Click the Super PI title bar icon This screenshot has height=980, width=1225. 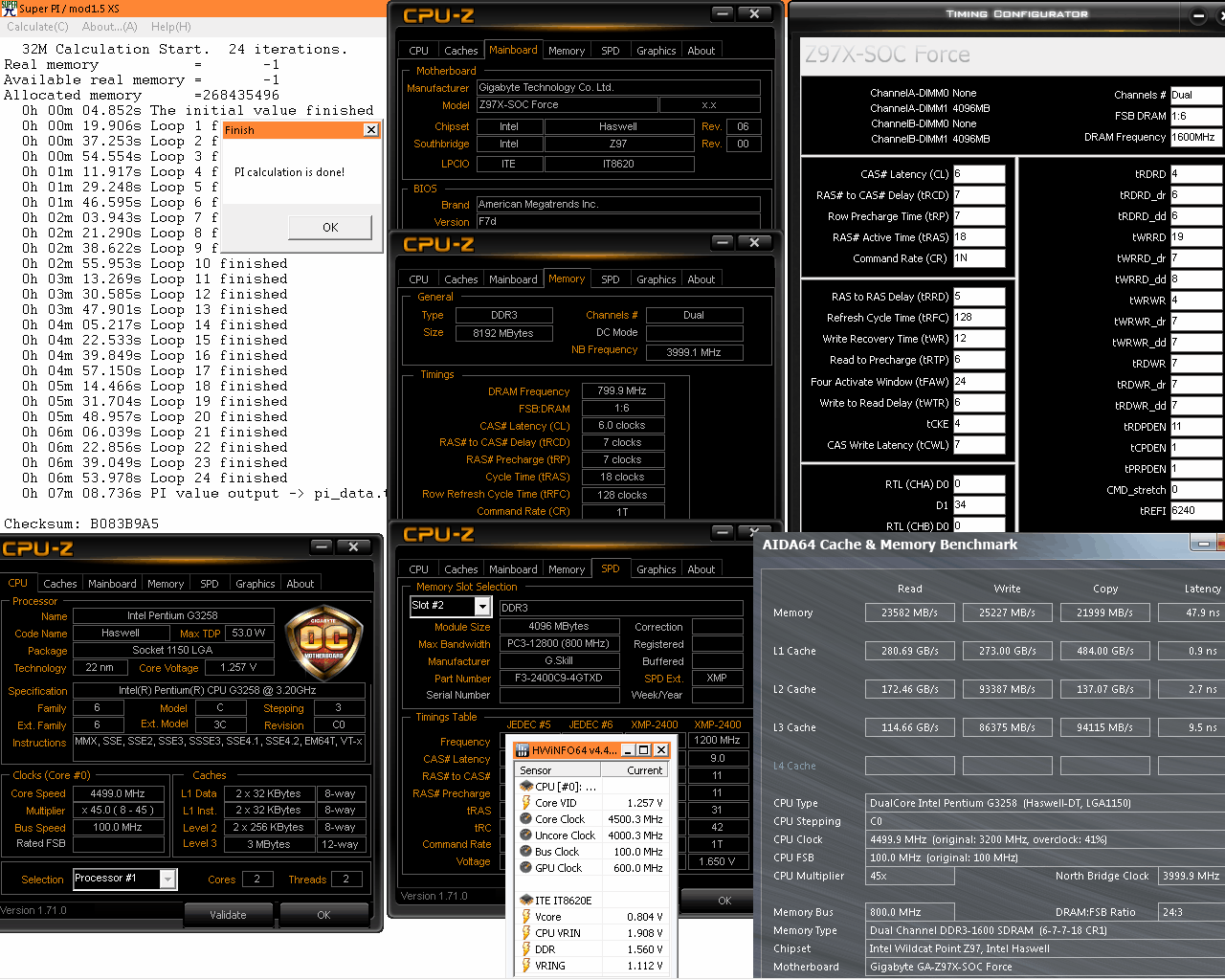[x=9, y=8]
